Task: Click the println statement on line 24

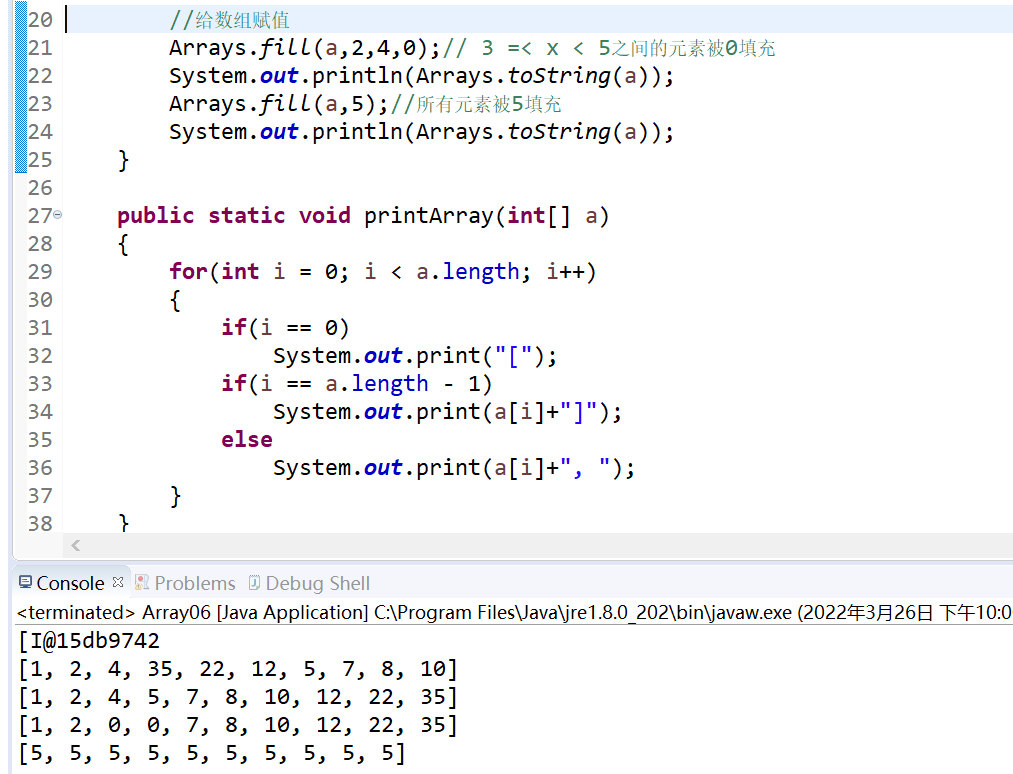Action: click(x=421, y=132)
